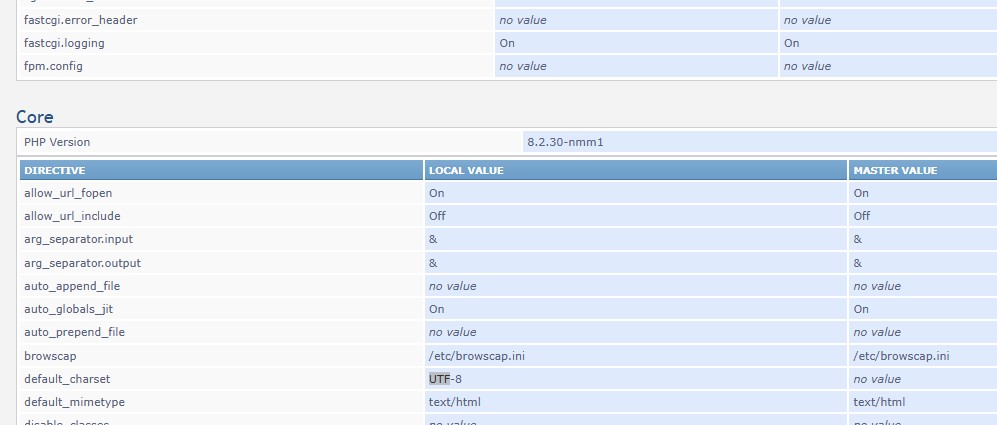Click Off local value for allow_url_include
997x425 pixels.
click(x=437, y=216)
